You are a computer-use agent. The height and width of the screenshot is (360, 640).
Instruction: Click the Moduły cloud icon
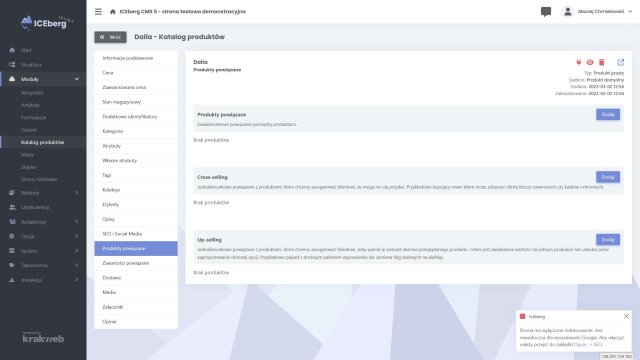click(x=12, y=79)
